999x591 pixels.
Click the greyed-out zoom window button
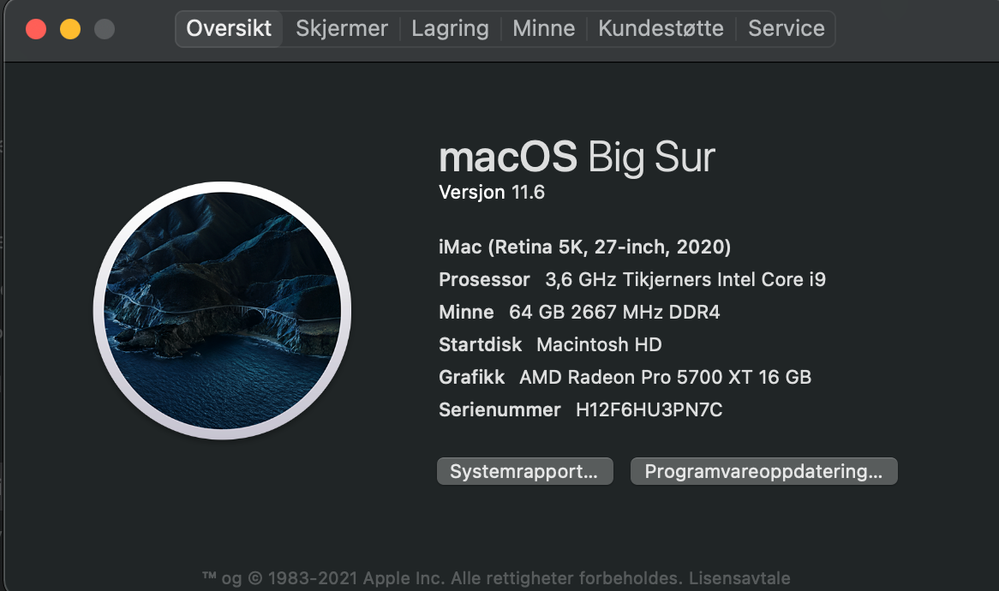104,29
